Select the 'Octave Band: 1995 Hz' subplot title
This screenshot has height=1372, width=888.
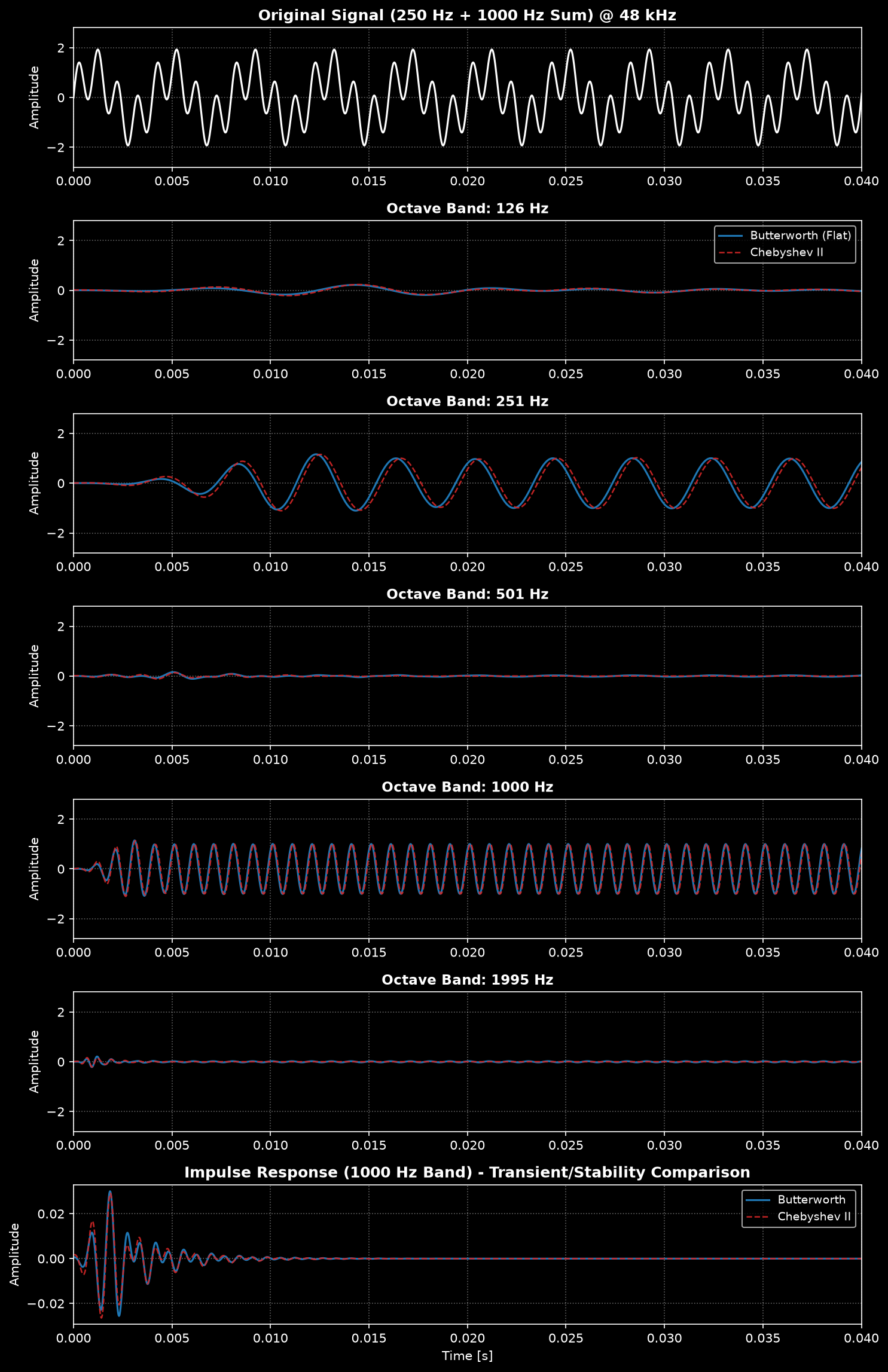tap(467, 980)
